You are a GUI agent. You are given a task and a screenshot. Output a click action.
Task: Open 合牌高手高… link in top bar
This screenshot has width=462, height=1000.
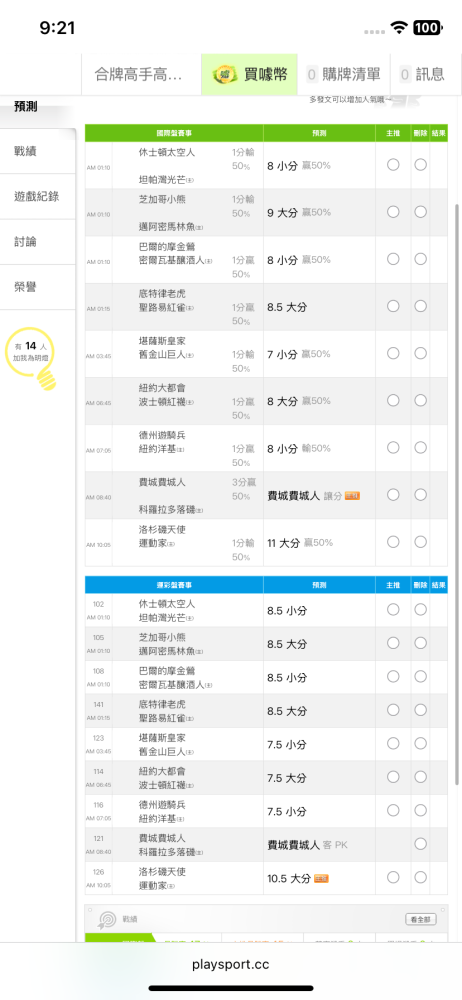pyautogui.click(x=141, y=75)
